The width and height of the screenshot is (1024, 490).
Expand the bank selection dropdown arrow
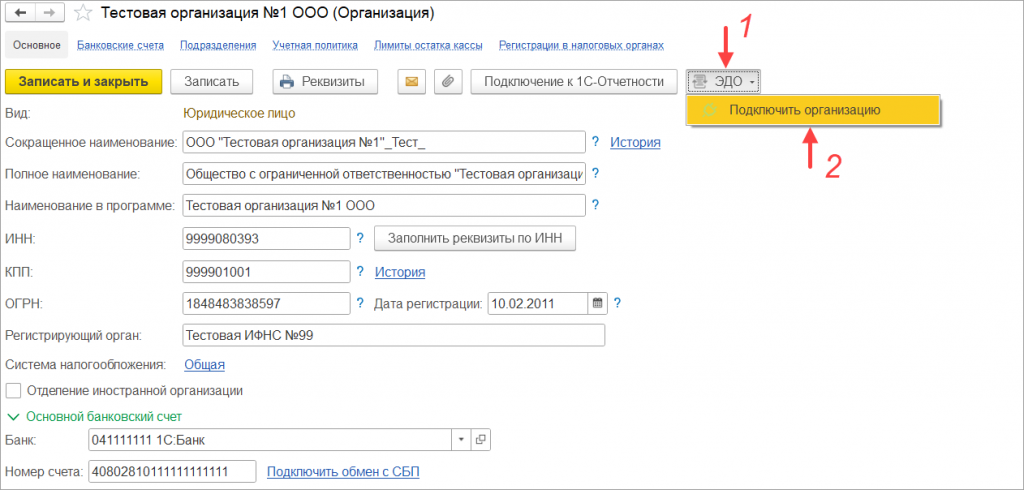click(x=460, y=439)
